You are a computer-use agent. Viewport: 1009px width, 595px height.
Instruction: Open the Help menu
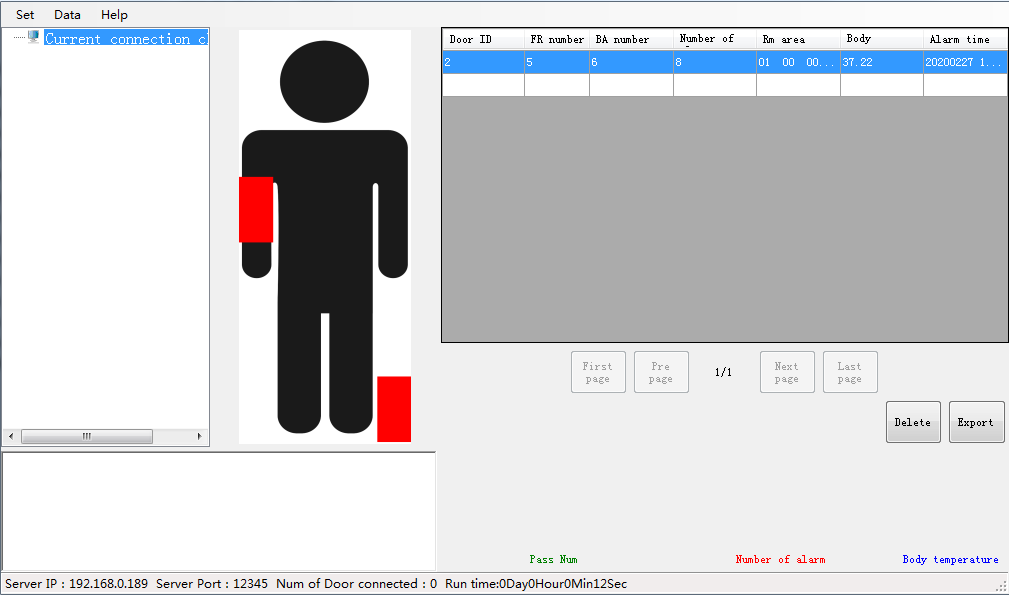coord(115,15)
